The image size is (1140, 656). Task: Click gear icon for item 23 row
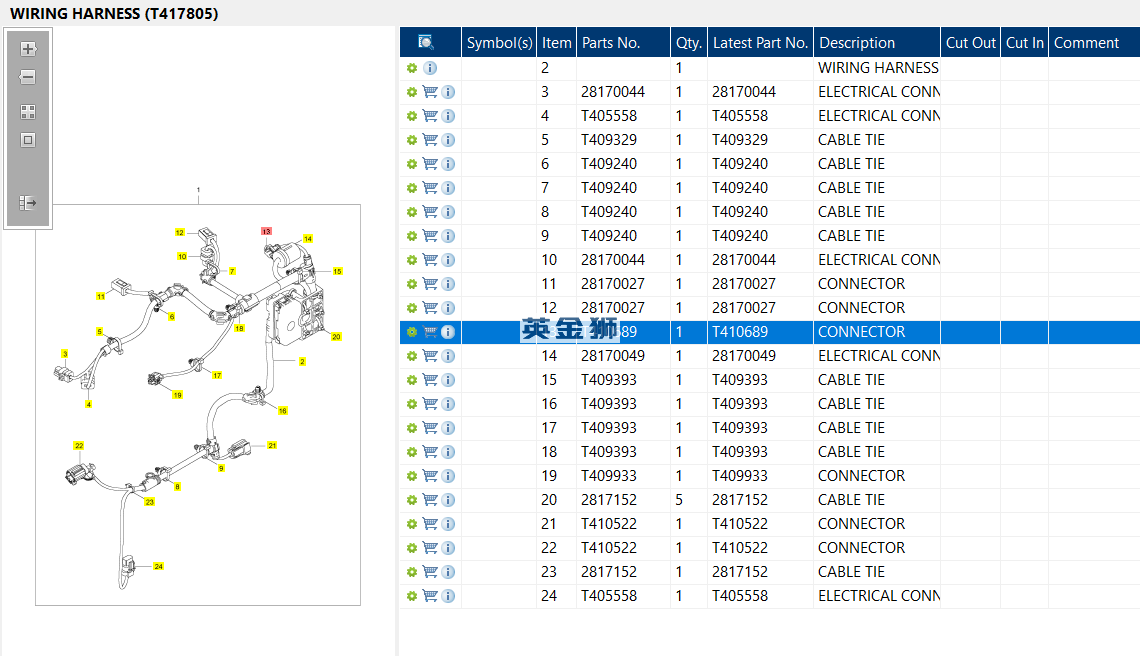[x=412, y=572]
